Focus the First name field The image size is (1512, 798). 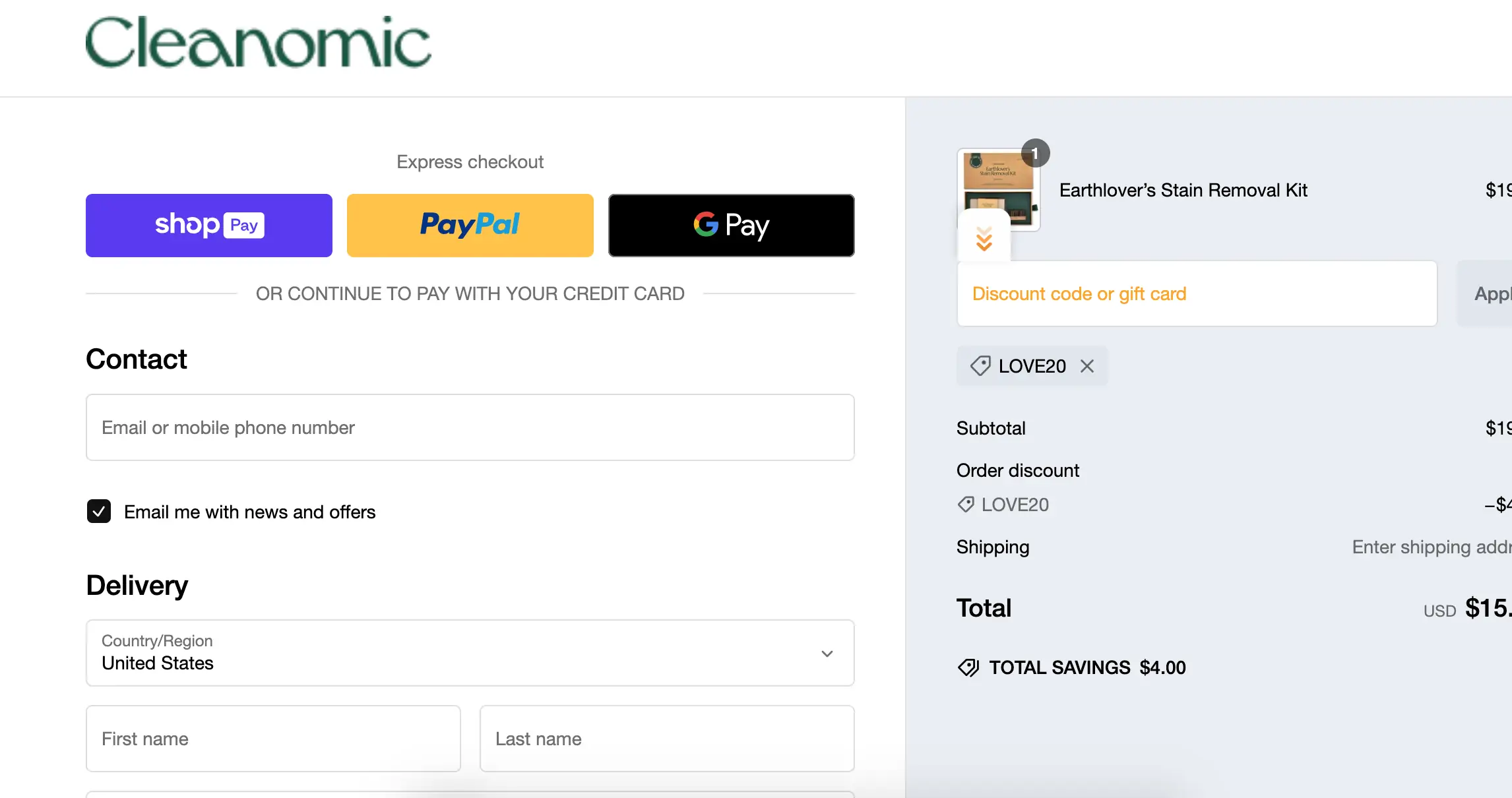coord(273,739)
